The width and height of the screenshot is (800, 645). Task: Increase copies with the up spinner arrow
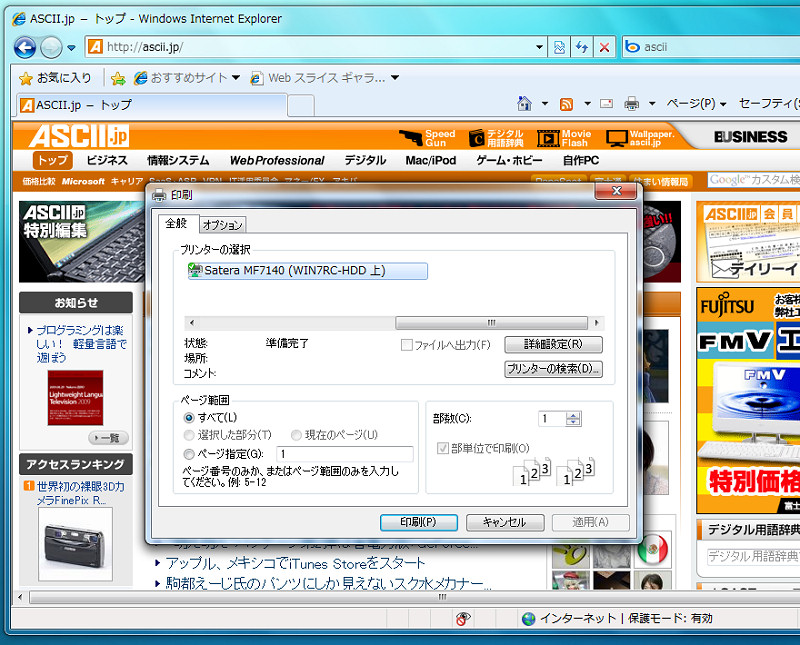(573, 415)
